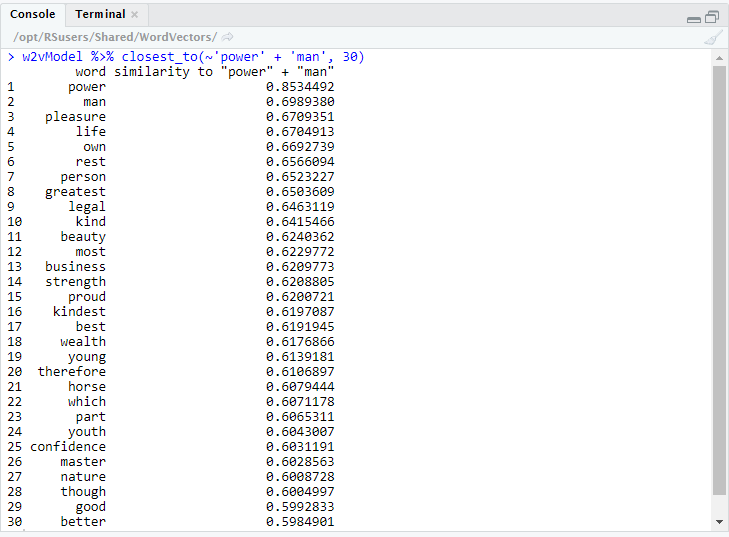Click similarity value 0.5984901
The width and height of the screenshot is (729, 537).
300,522
